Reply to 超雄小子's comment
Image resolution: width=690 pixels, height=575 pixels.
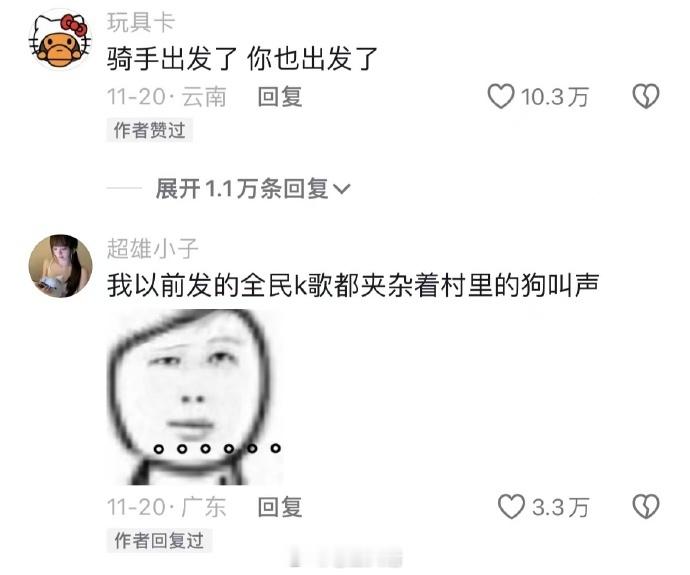pyautogui.click(x=280, y=507)
